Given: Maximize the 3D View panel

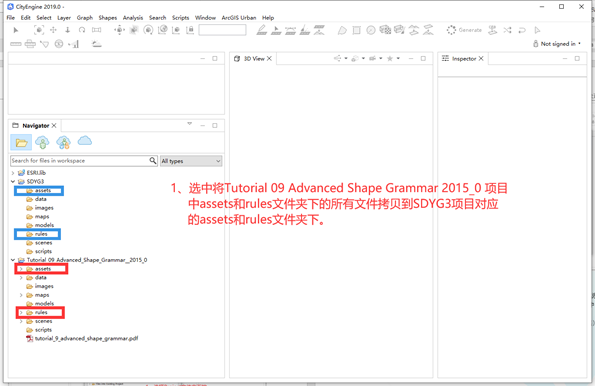Looking at the screenshot, I should pos(423,58).
